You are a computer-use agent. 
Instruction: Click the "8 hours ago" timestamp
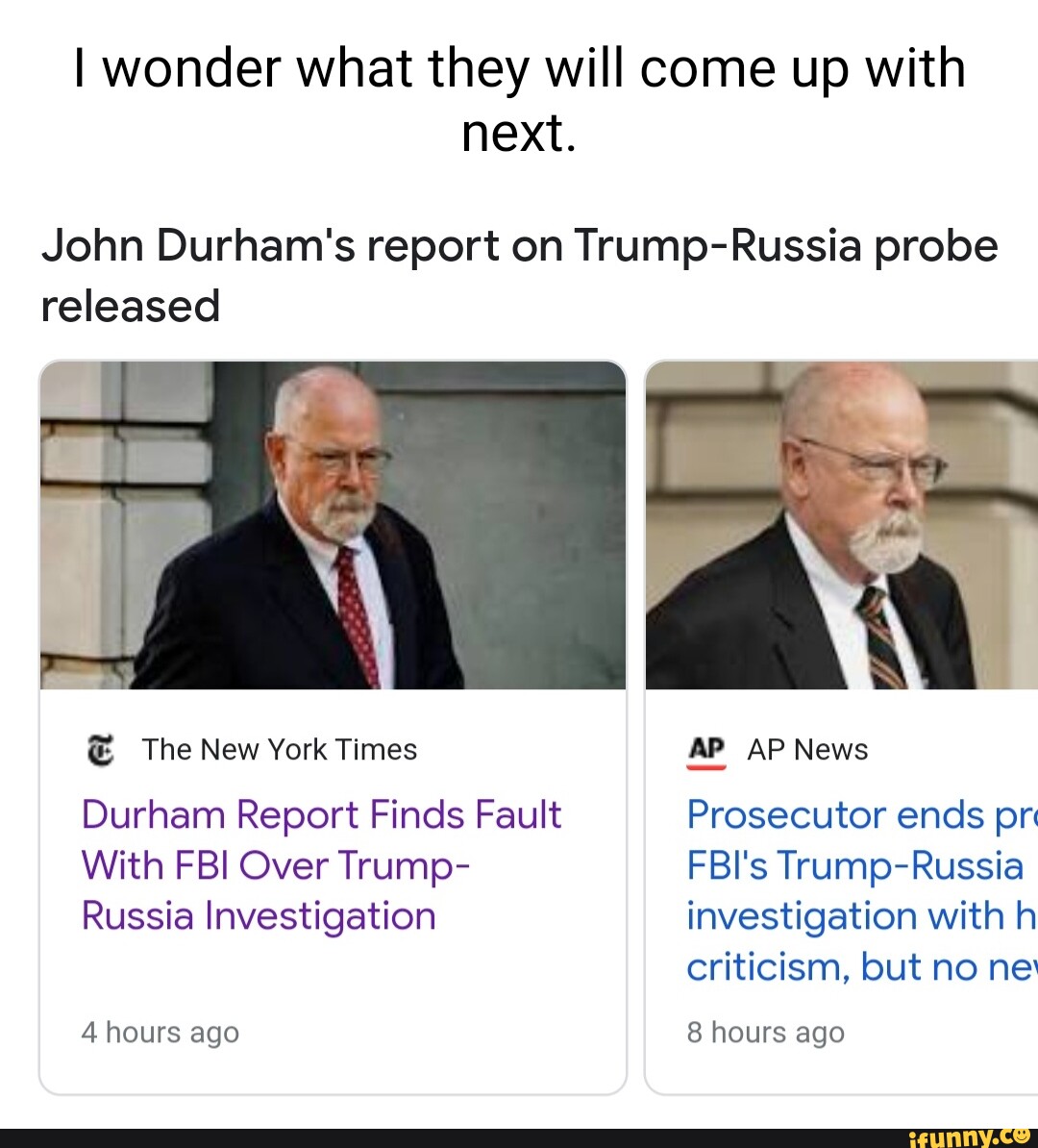click(x=765, y=1033)
